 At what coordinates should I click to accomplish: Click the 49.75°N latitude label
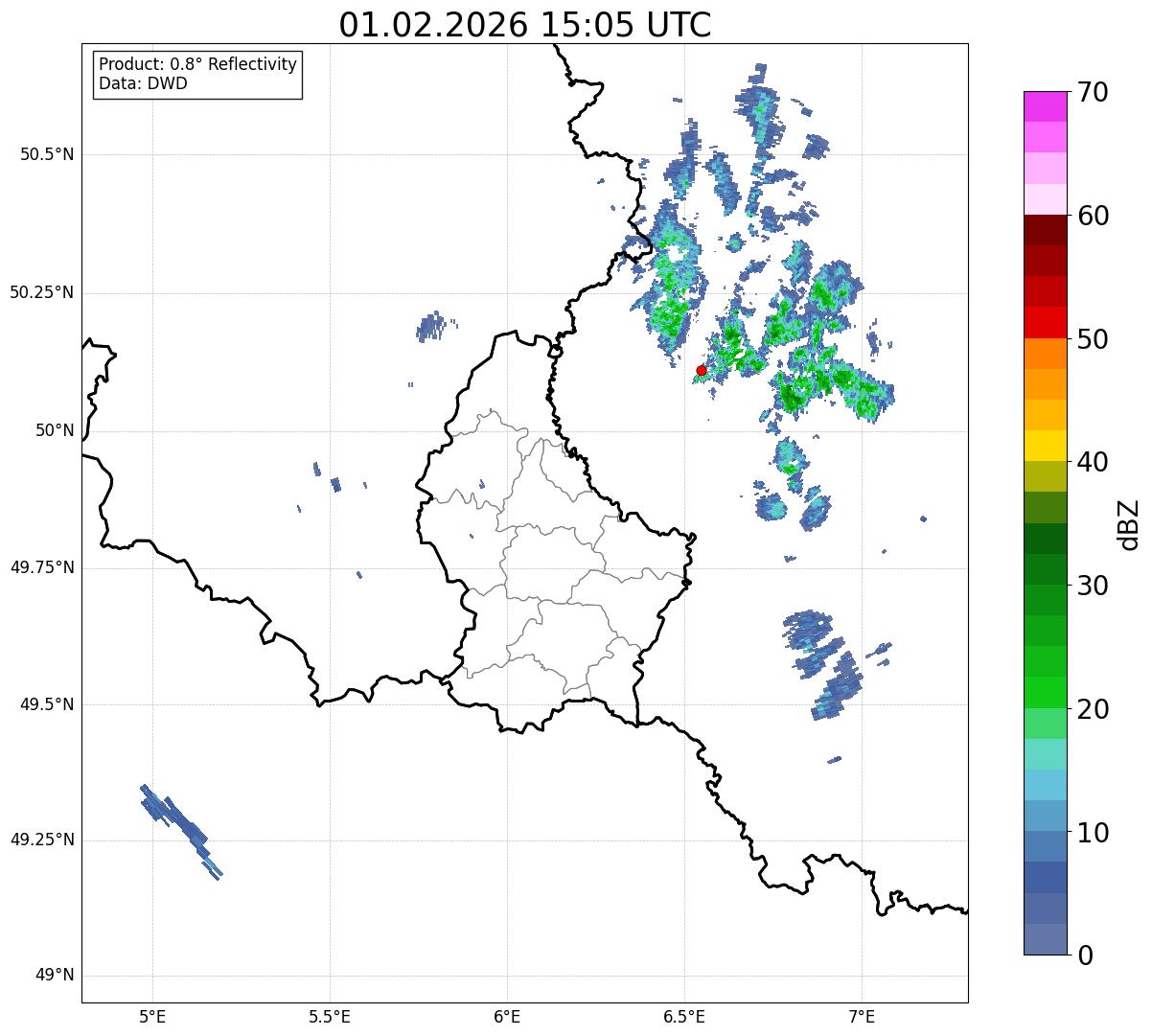point(42,567)
